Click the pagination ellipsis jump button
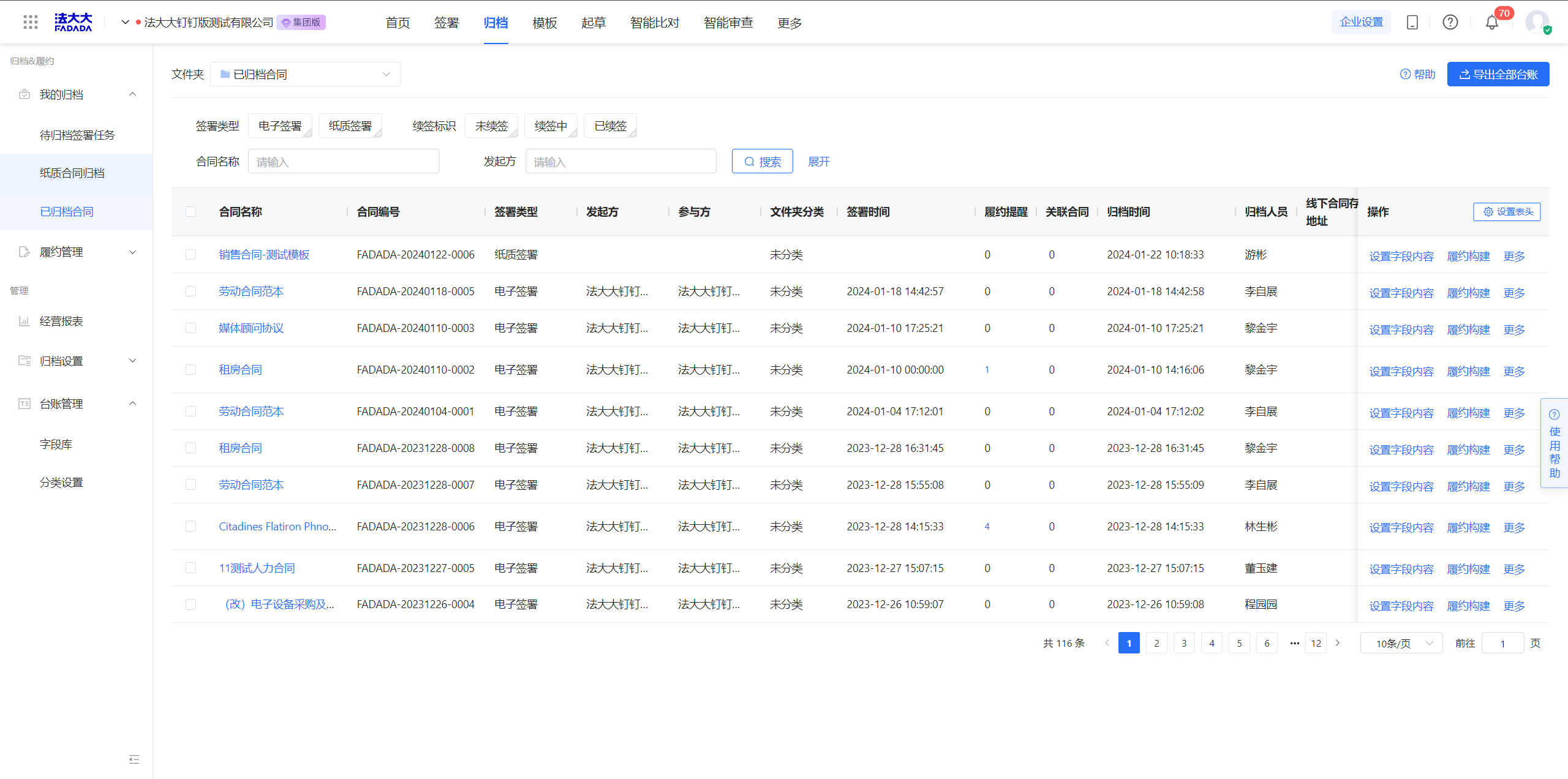This screenshot has height=779, width=1568. 1294,643
